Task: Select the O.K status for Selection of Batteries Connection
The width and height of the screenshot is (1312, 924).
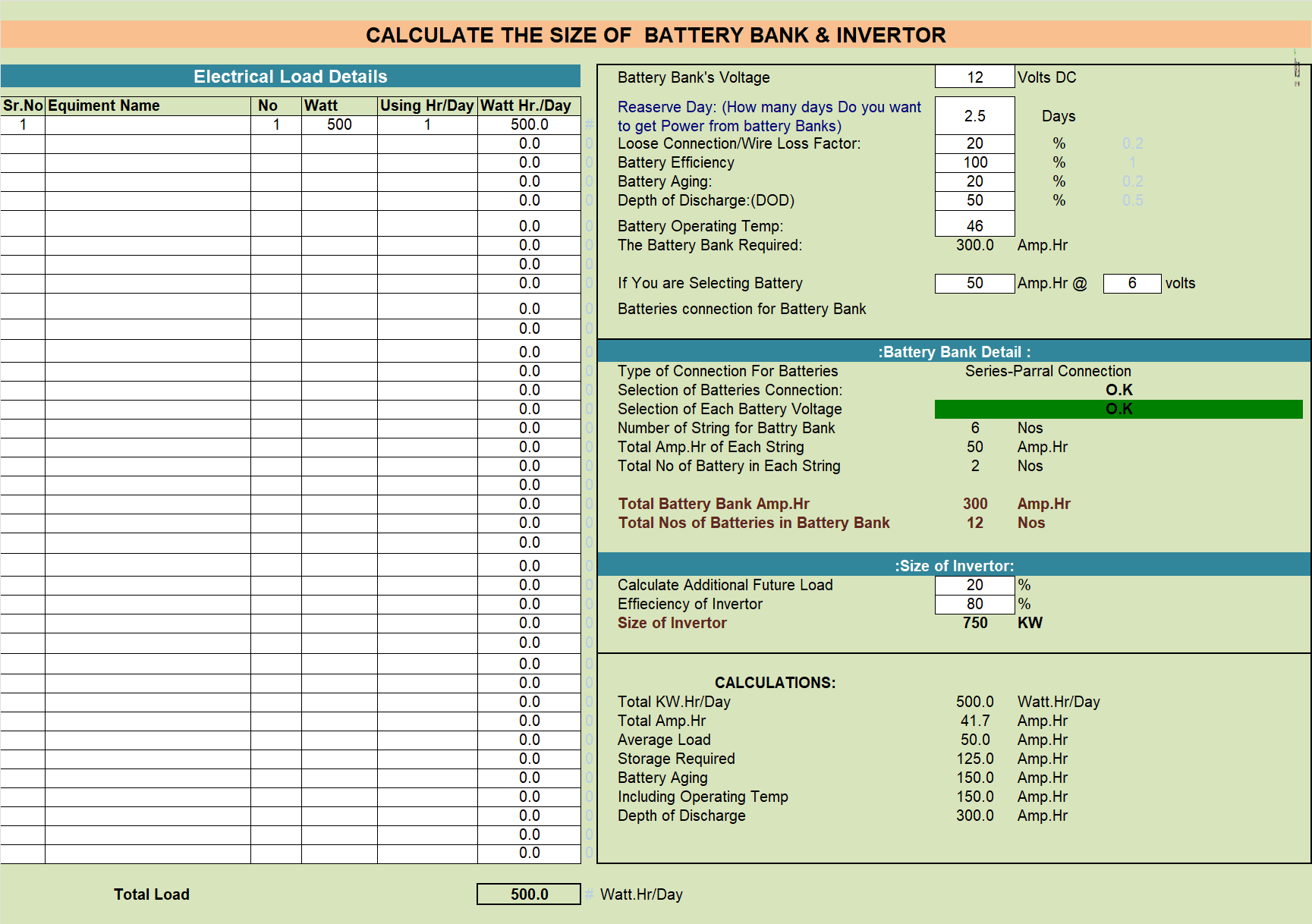Action: 1119,390
